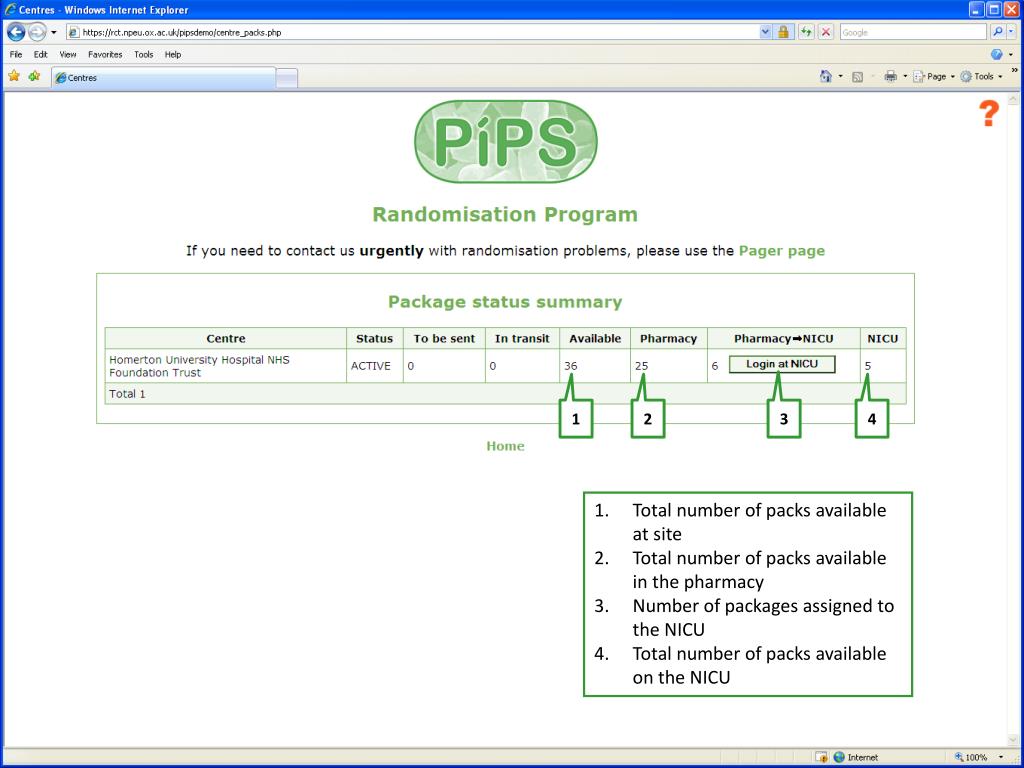Click the popup blocker status bar icon
Viewport: 1024px width, 768px height.
point(822,758)
